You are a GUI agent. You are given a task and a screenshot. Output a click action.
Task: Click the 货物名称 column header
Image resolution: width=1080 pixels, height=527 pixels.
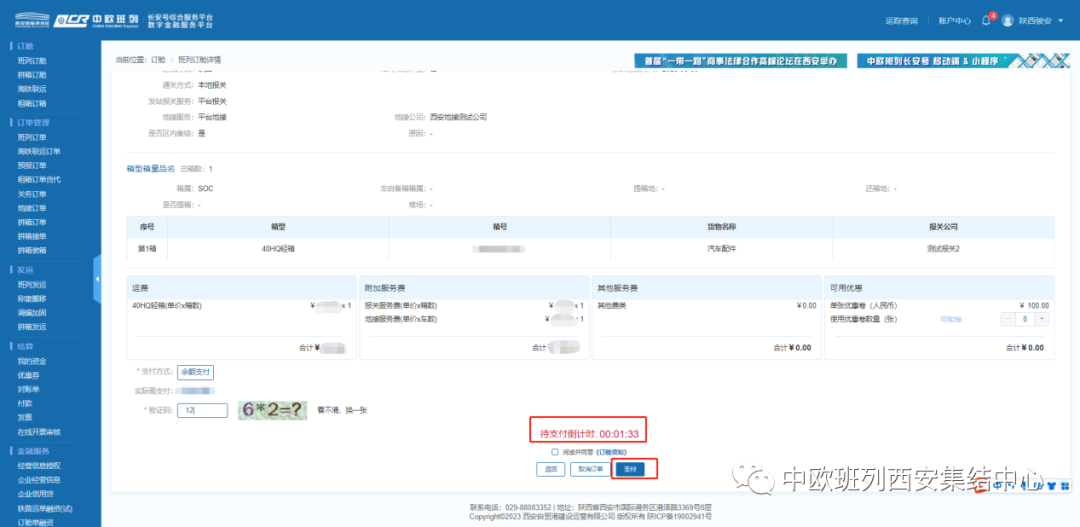[x=721, y=227]
